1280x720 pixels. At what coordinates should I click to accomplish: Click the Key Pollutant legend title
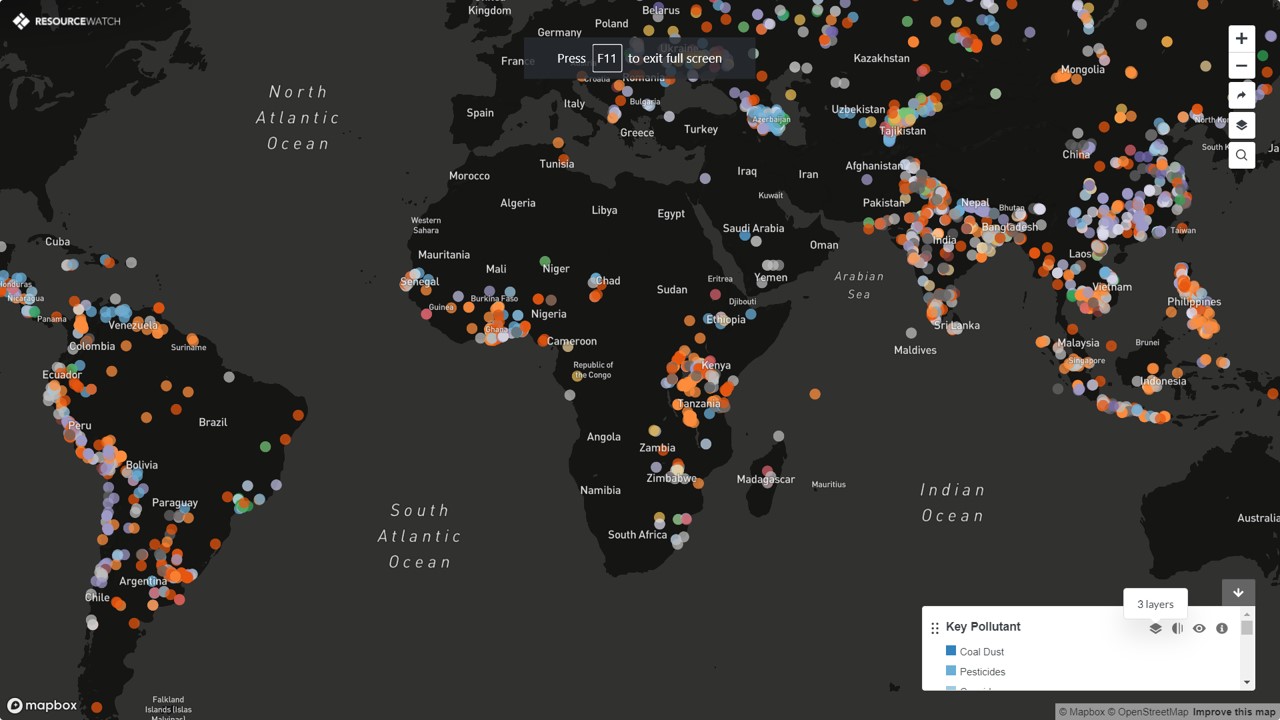983,627
